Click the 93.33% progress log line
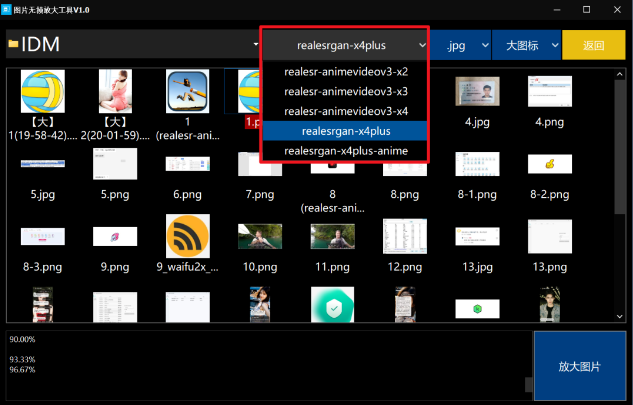This screenshot has height=405, width=633. click(23, 359)
